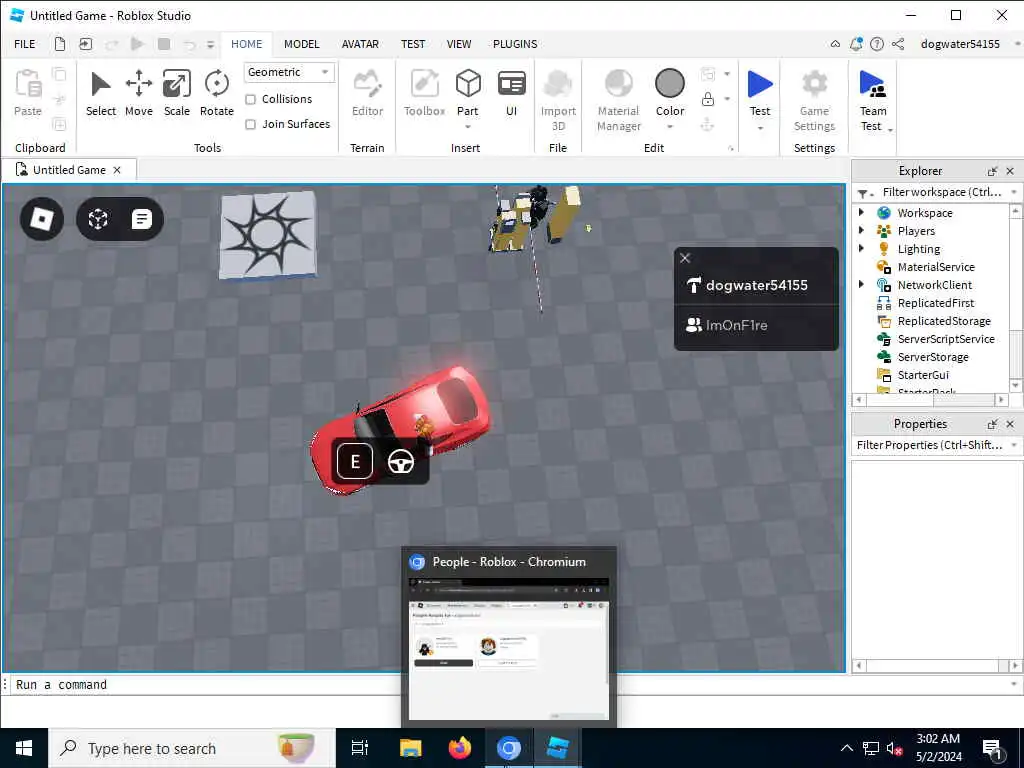Insert a new Part
1024x768 pixels.
[x=468, y=93]
